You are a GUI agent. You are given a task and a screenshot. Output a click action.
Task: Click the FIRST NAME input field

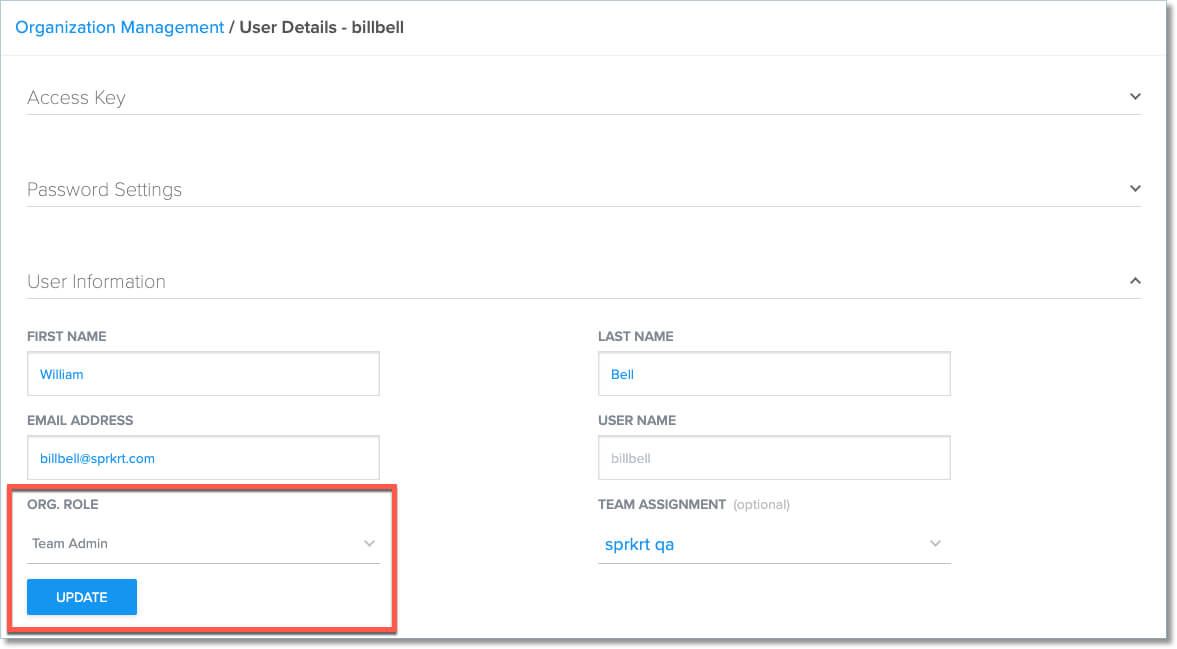click(203, 373)
